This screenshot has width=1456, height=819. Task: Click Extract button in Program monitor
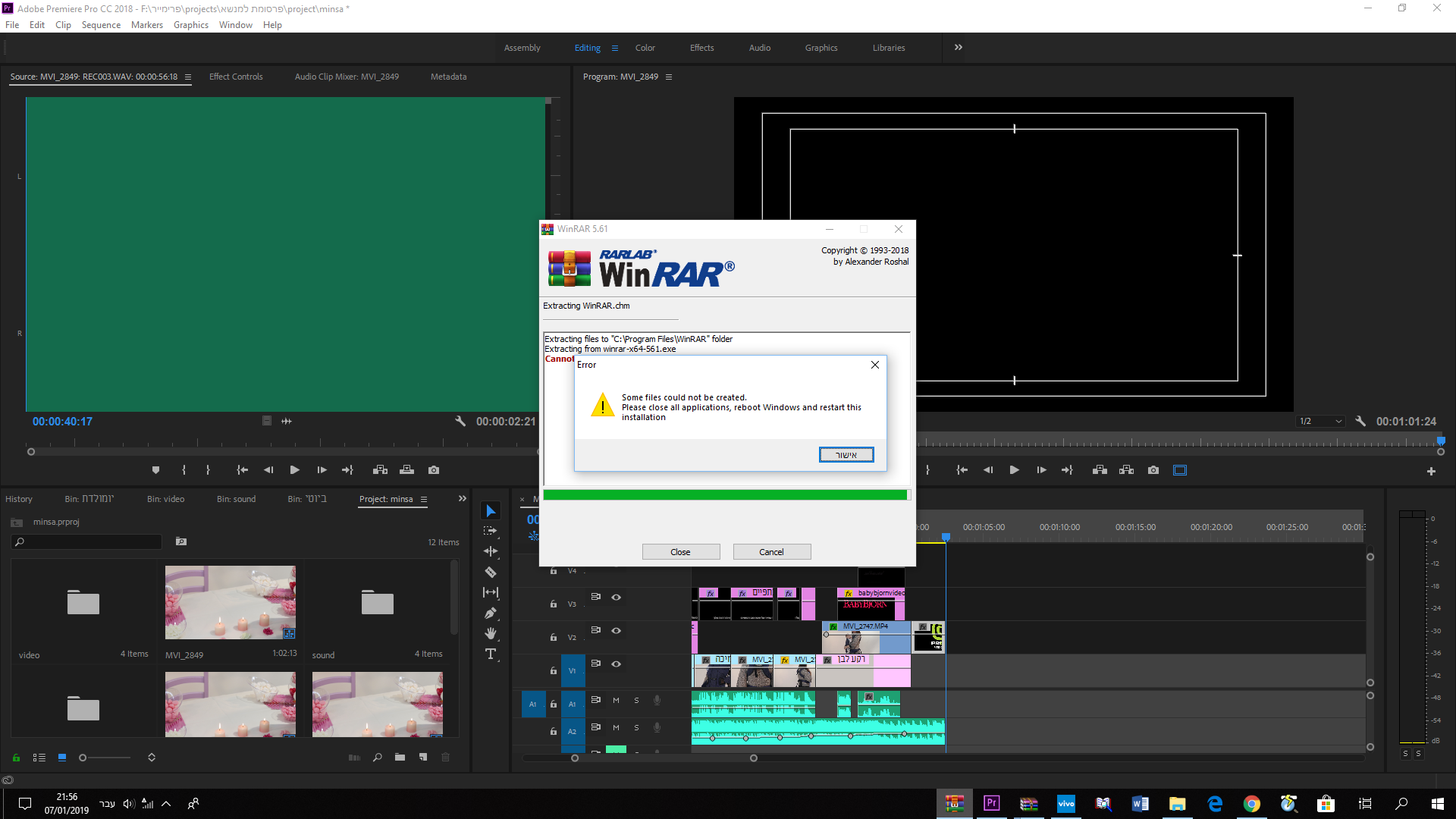point(1127,470)
